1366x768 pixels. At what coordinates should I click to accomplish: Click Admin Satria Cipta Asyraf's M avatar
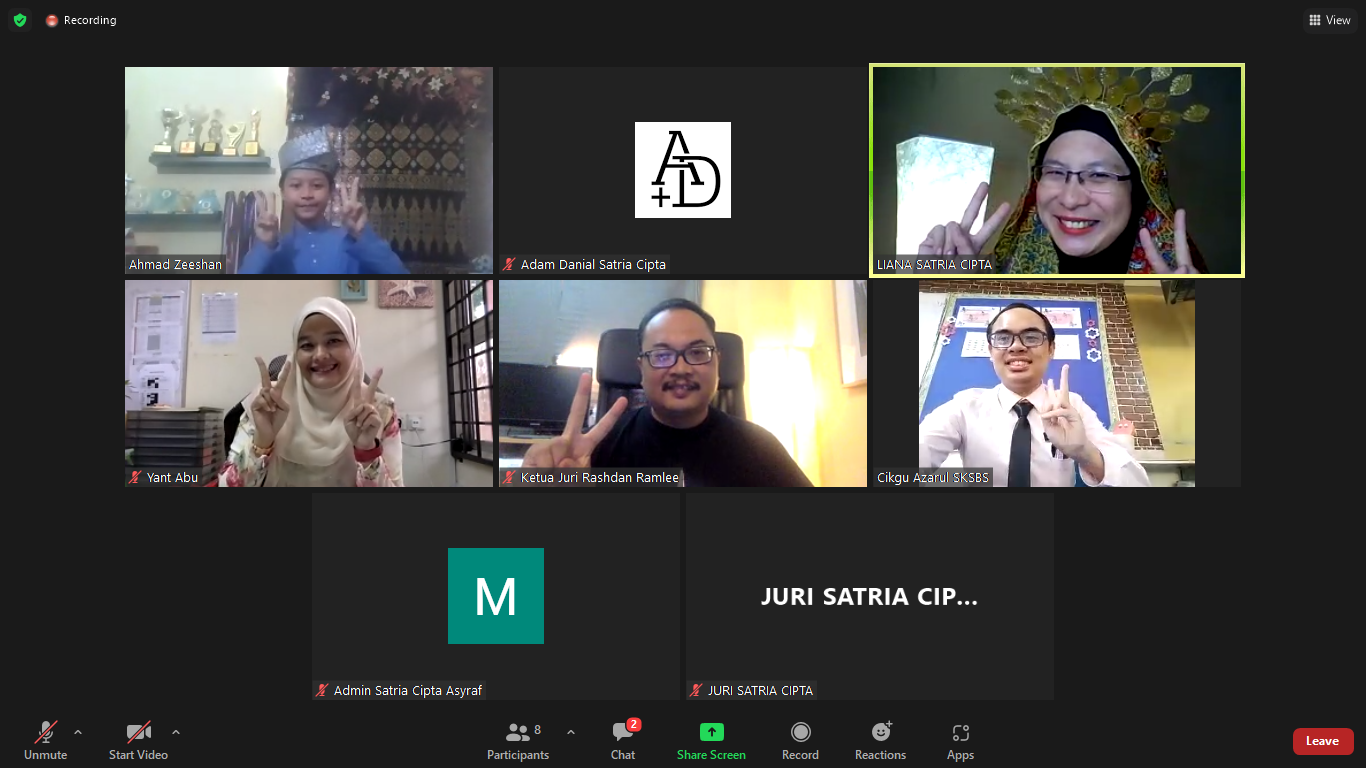click(x=496, y=596)
